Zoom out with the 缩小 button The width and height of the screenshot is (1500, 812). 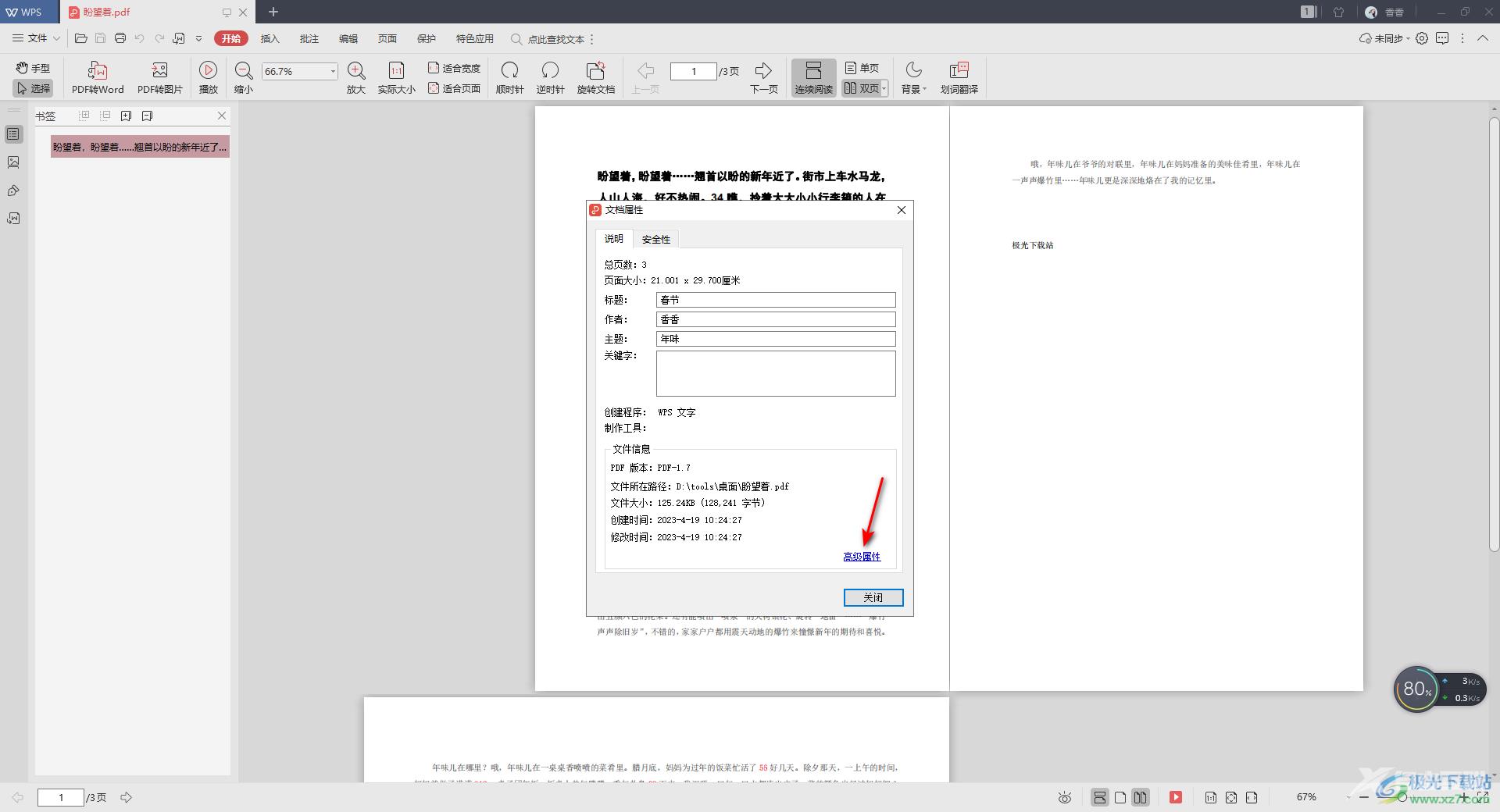(244, 78)
